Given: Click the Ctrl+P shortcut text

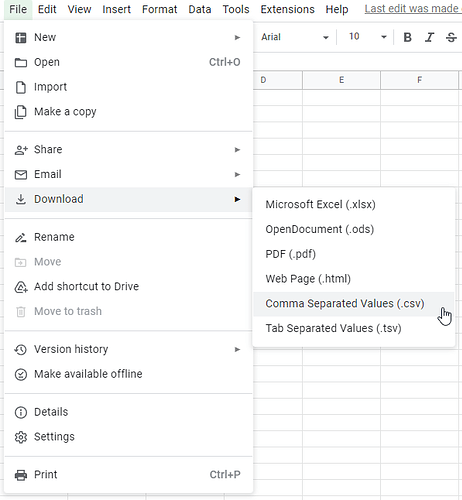Looking at the screenshot, I should pyautogui.click(x=225, y=475).
